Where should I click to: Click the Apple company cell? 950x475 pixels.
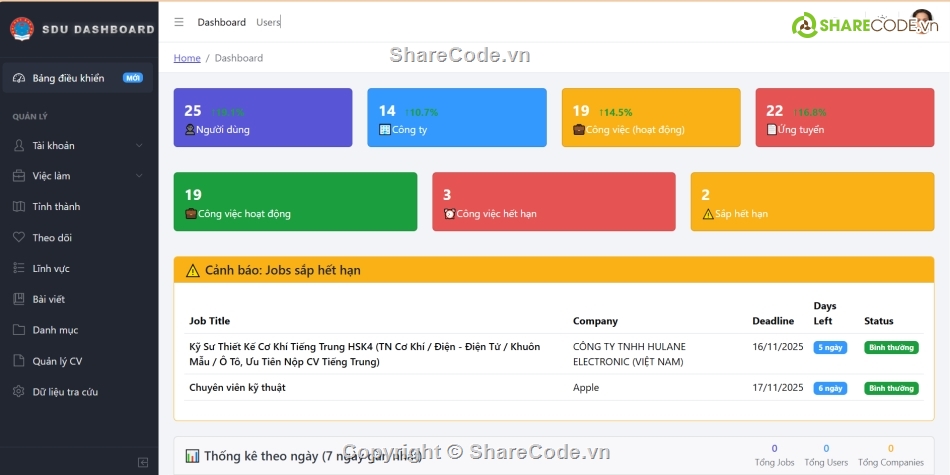point(586,388)
